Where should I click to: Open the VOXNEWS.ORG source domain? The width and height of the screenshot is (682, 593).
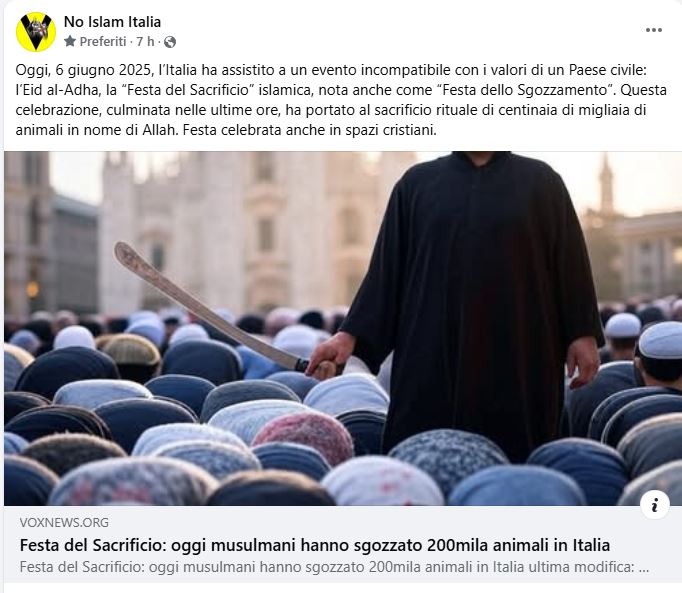(x=64, y=522)
